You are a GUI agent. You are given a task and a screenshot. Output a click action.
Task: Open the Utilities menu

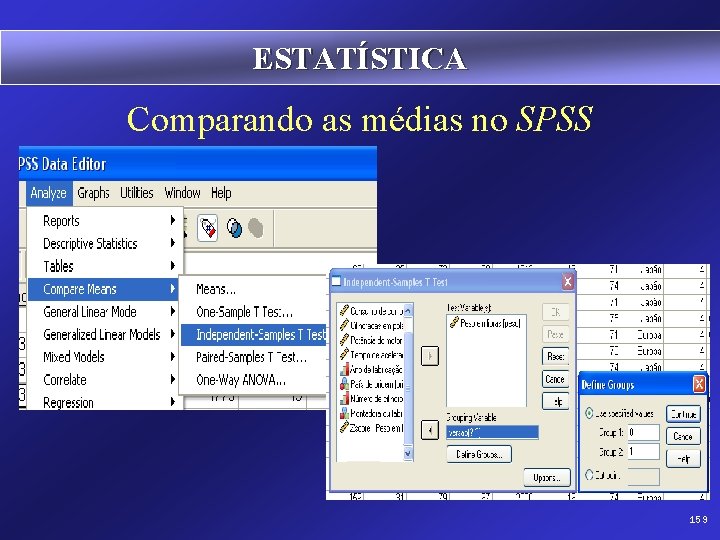136,193
